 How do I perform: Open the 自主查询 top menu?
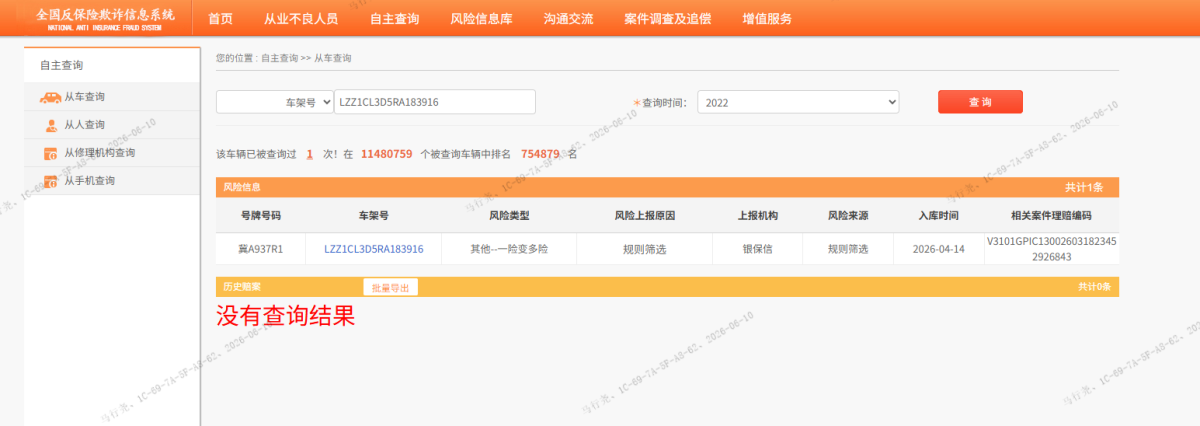coord(394,19)
